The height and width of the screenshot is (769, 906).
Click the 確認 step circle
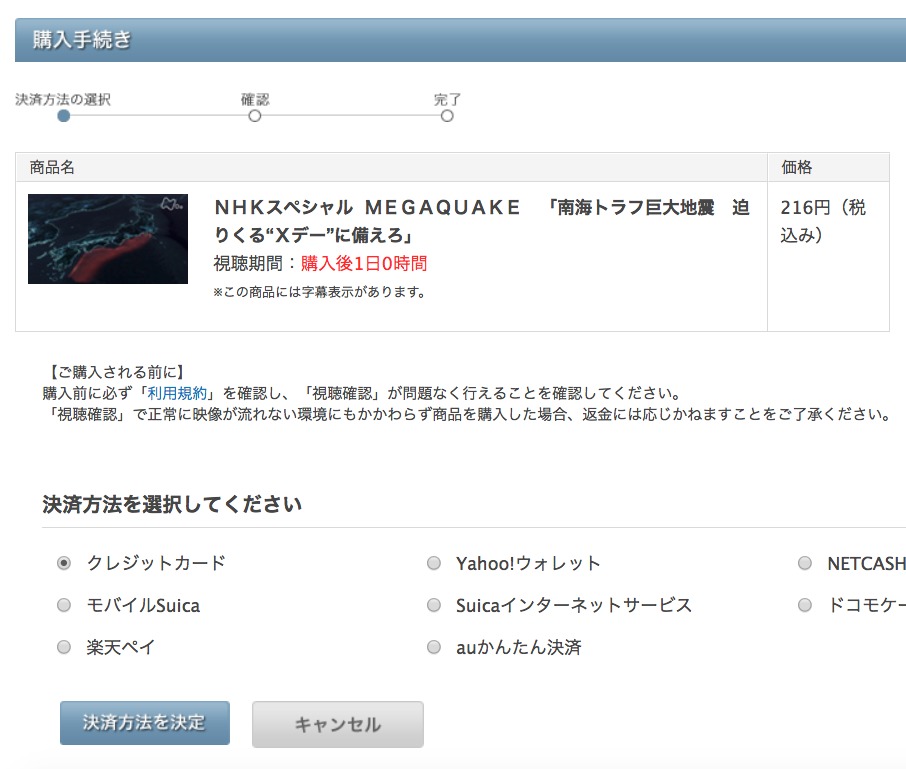(x=255, y=116)
